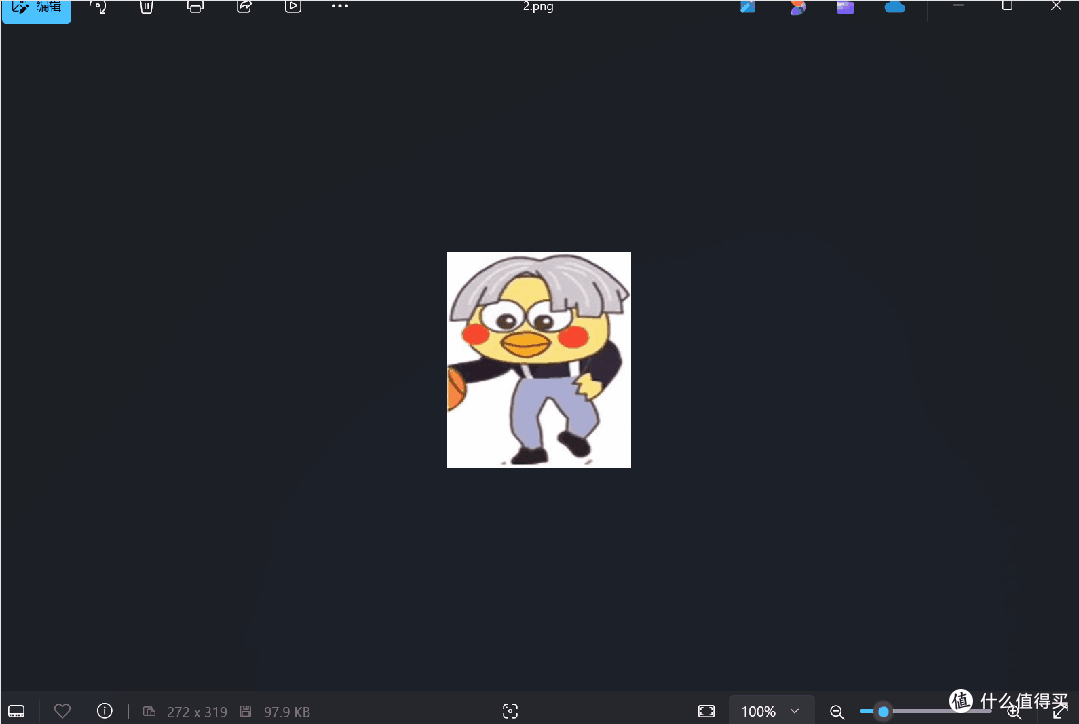Viewport: 1079px width, 724px height.
Task: Show file info with the info icon
Action: point(105,711)
